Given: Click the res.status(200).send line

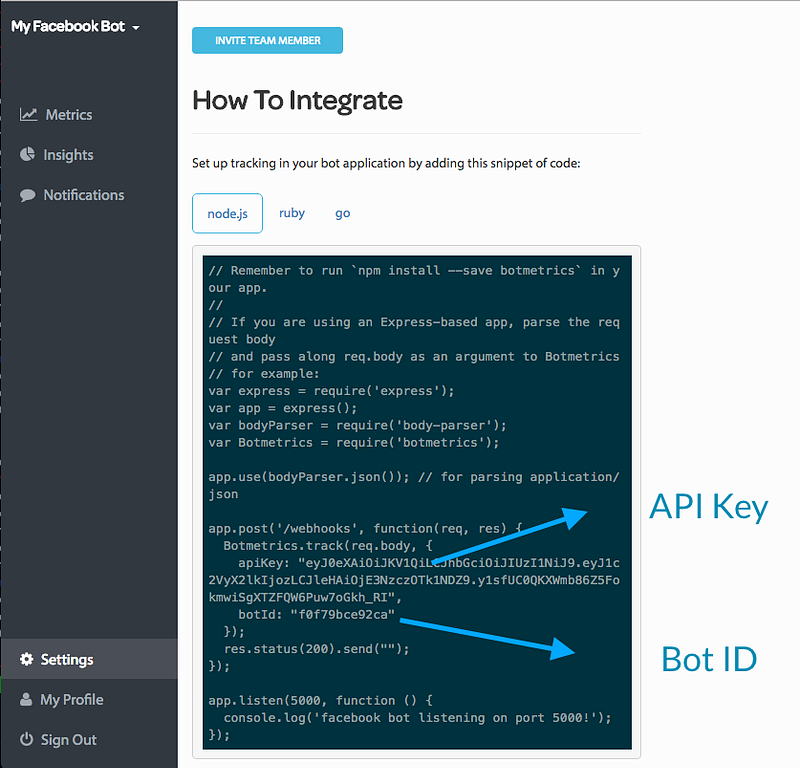Looking at the screenshot, I should pyautogui.click(x=316, y=649).
